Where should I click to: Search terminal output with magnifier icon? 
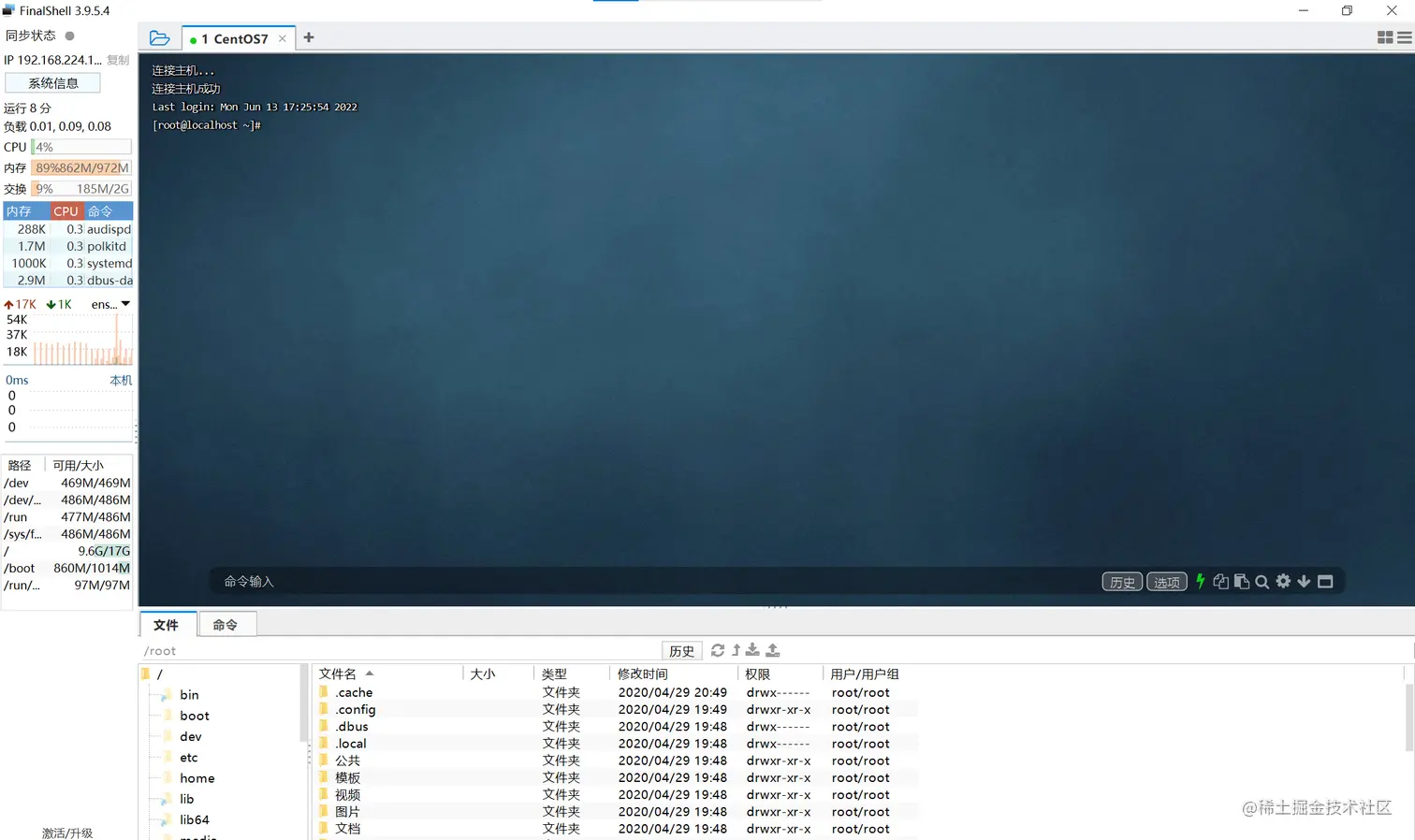pos(1262,581)
